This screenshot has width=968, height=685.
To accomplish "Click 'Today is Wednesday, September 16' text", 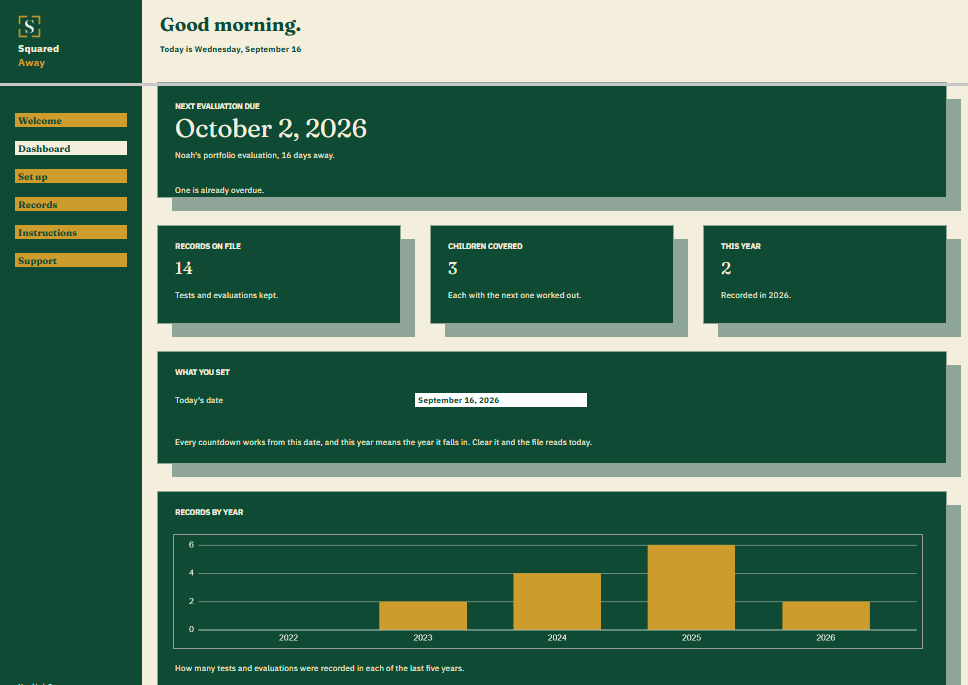I will (230, 49).
